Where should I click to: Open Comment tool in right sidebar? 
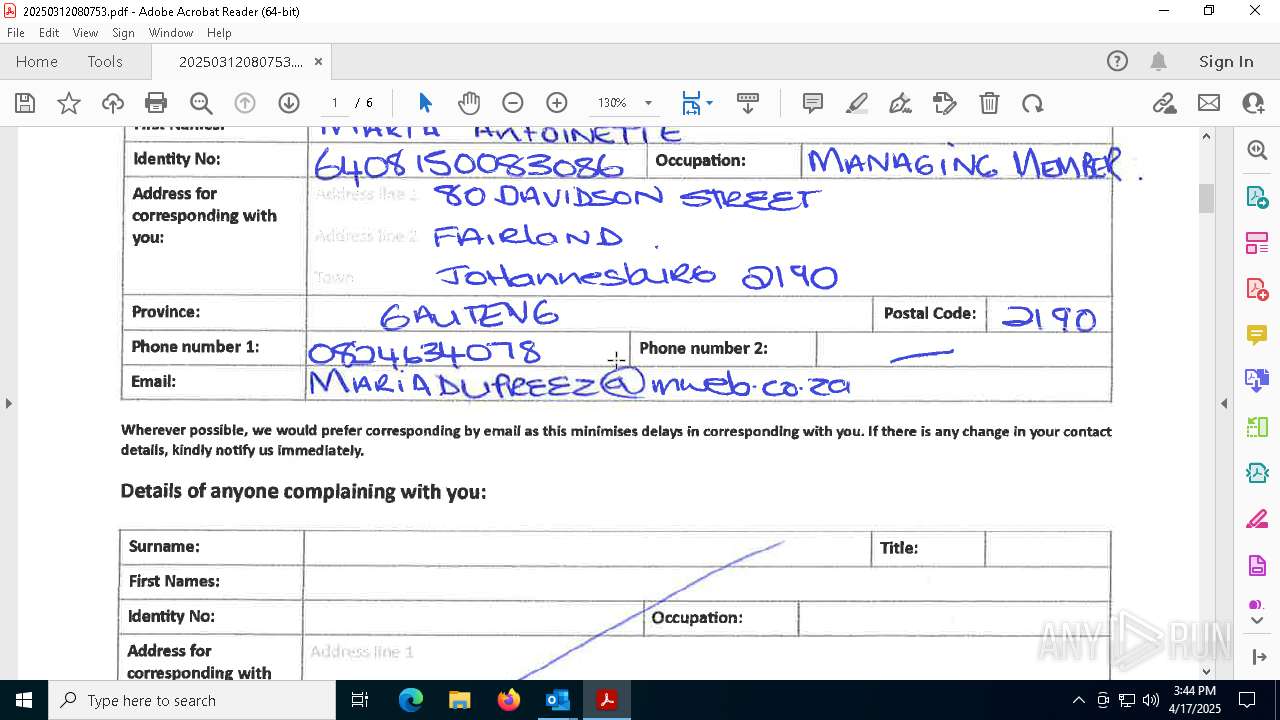(x=1257, y=335)
